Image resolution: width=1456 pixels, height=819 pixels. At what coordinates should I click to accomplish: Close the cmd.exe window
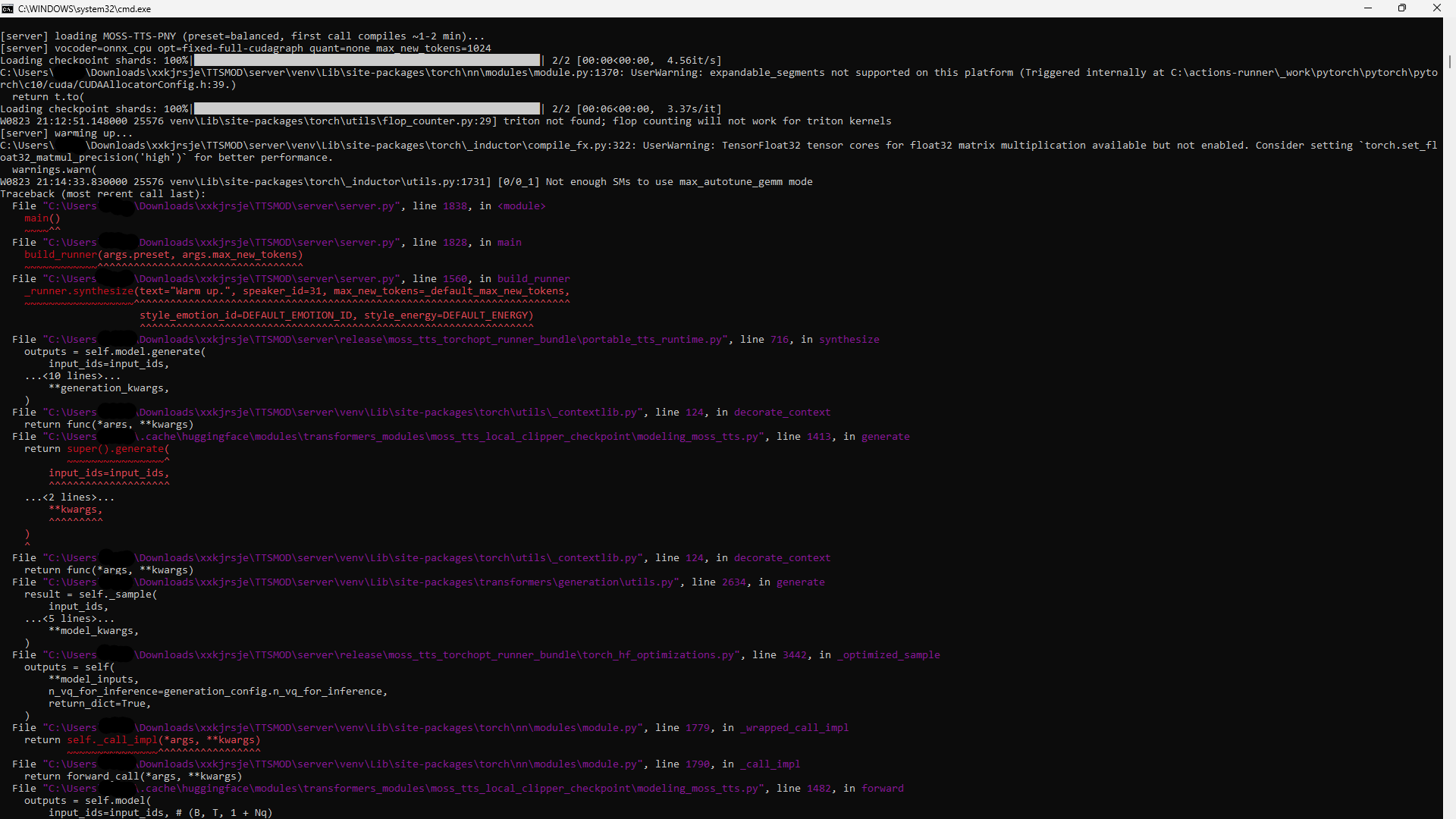1437,8
